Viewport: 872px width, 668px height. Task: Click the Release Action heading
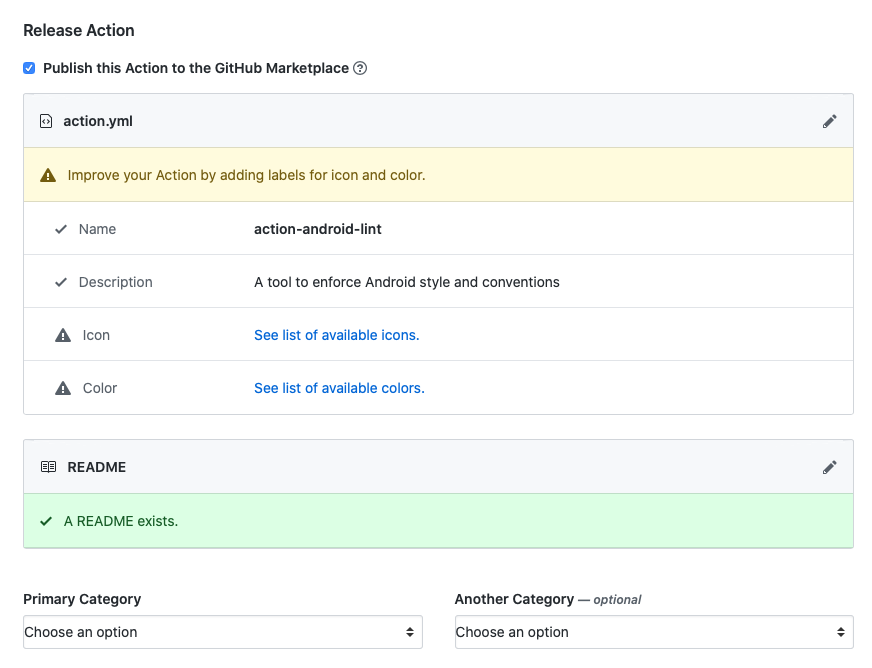[79, 30]
